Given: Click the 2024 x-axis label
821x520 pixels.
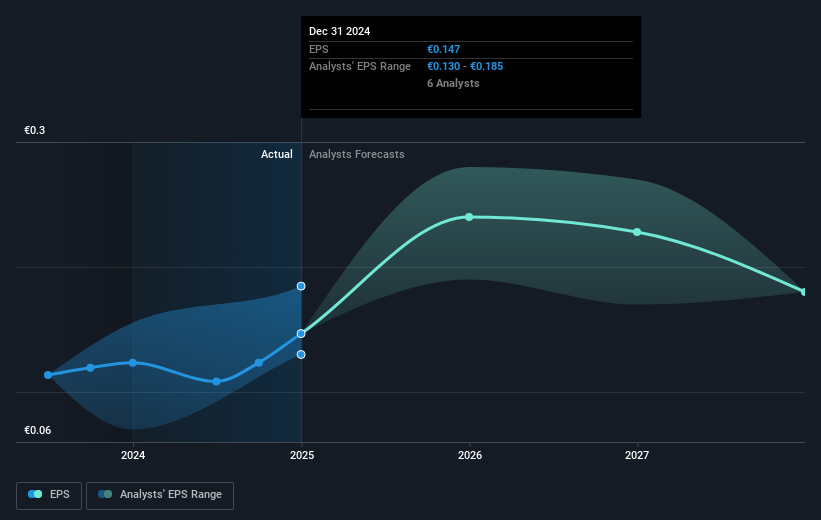Looking at the screenshot, I should pos(133,455).
